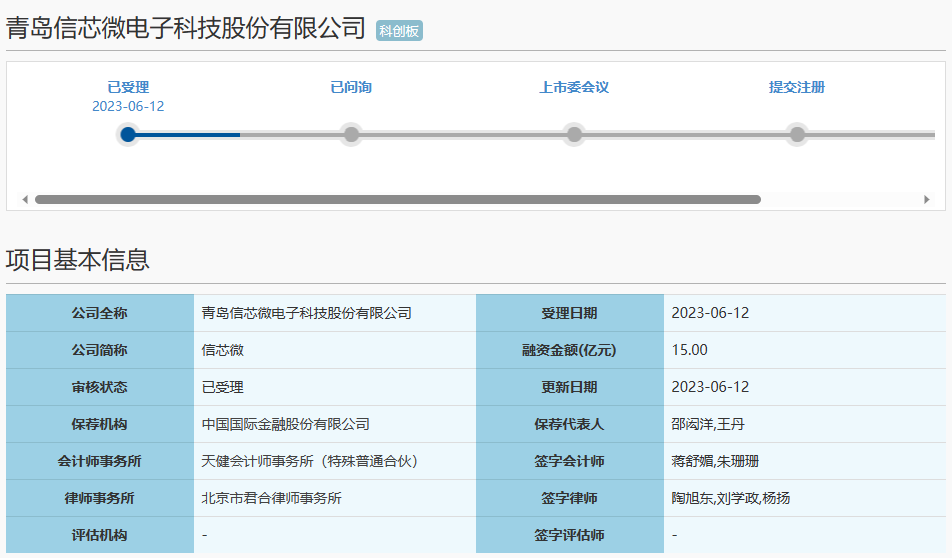The image size is (952, 558).
Task: Click the 评估机构 header cell
Action: click(100, 536)
